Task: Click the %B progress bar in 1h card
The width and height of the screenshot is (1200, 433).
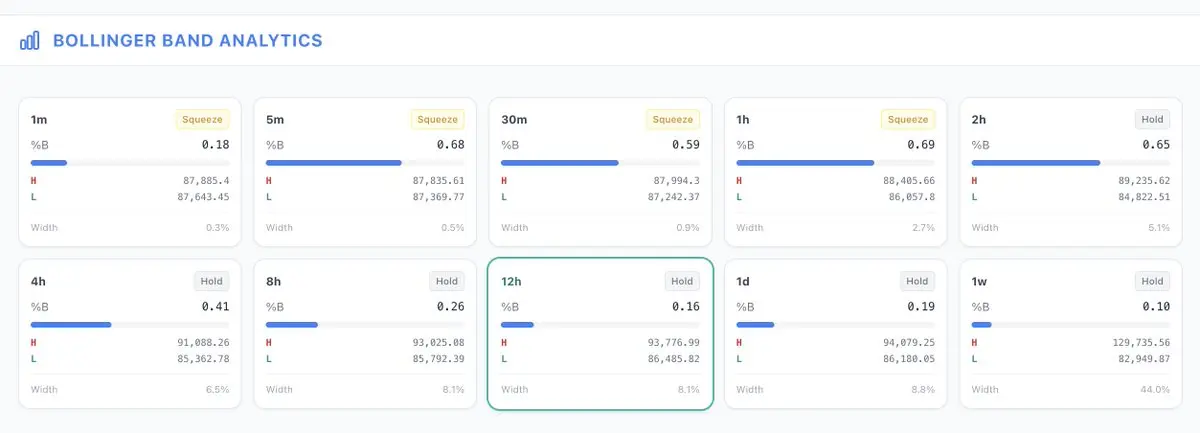Action: pyautogui.click(x=835, y=162)
